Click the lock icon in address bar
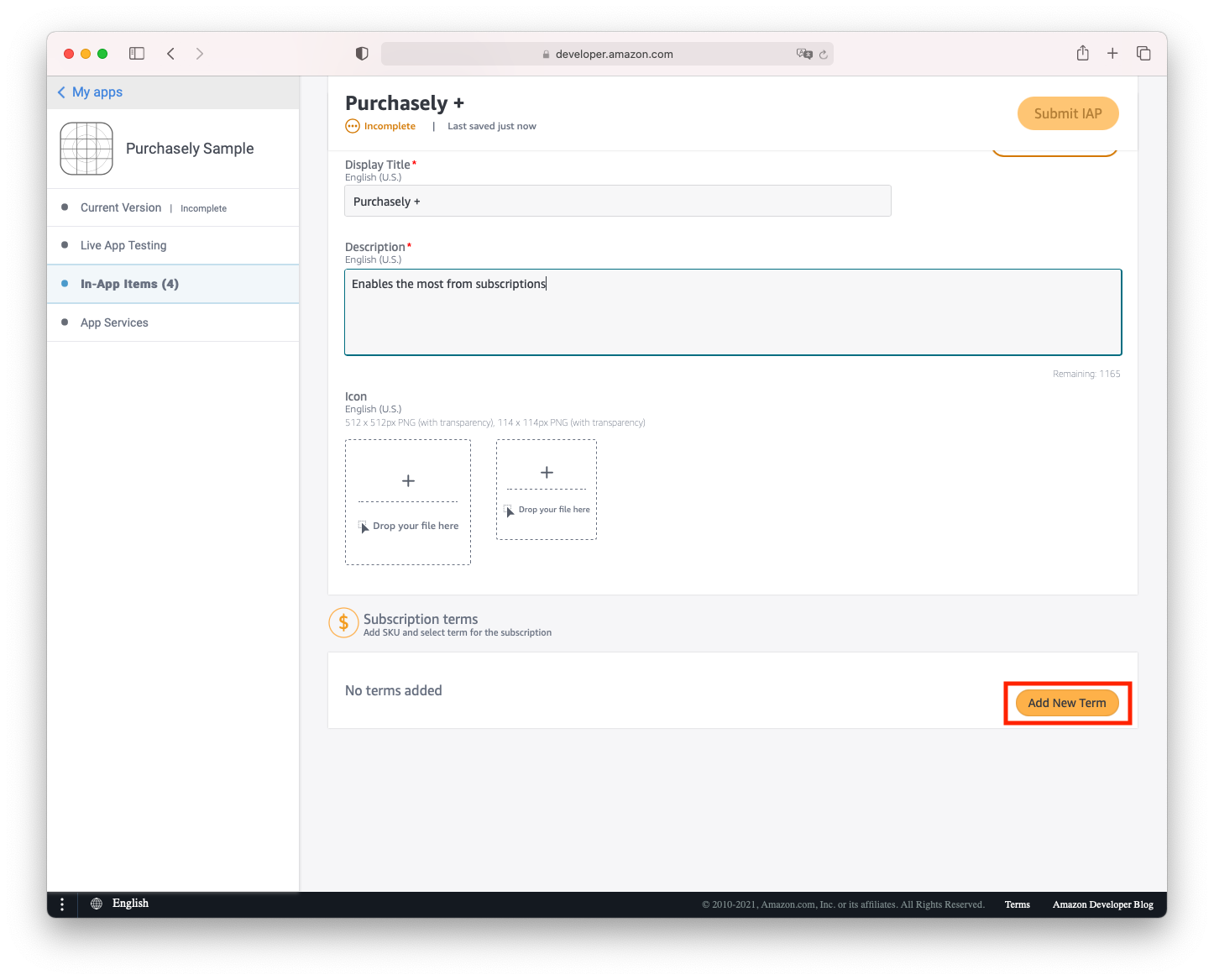Screen dimensions: 1214x980 (546, 55)
